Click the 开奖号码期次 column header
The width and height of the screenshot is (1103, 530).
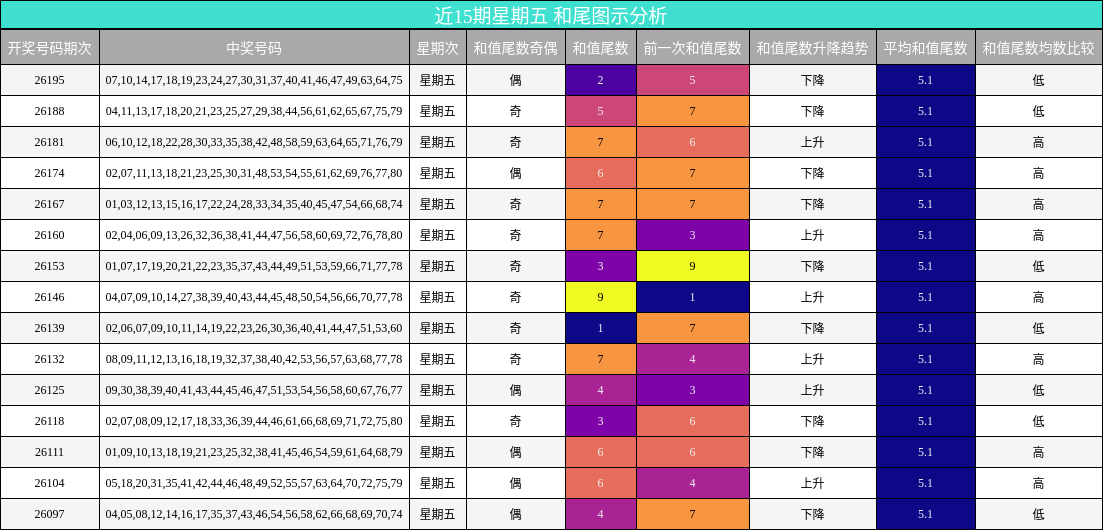click(x=50, y=48)
